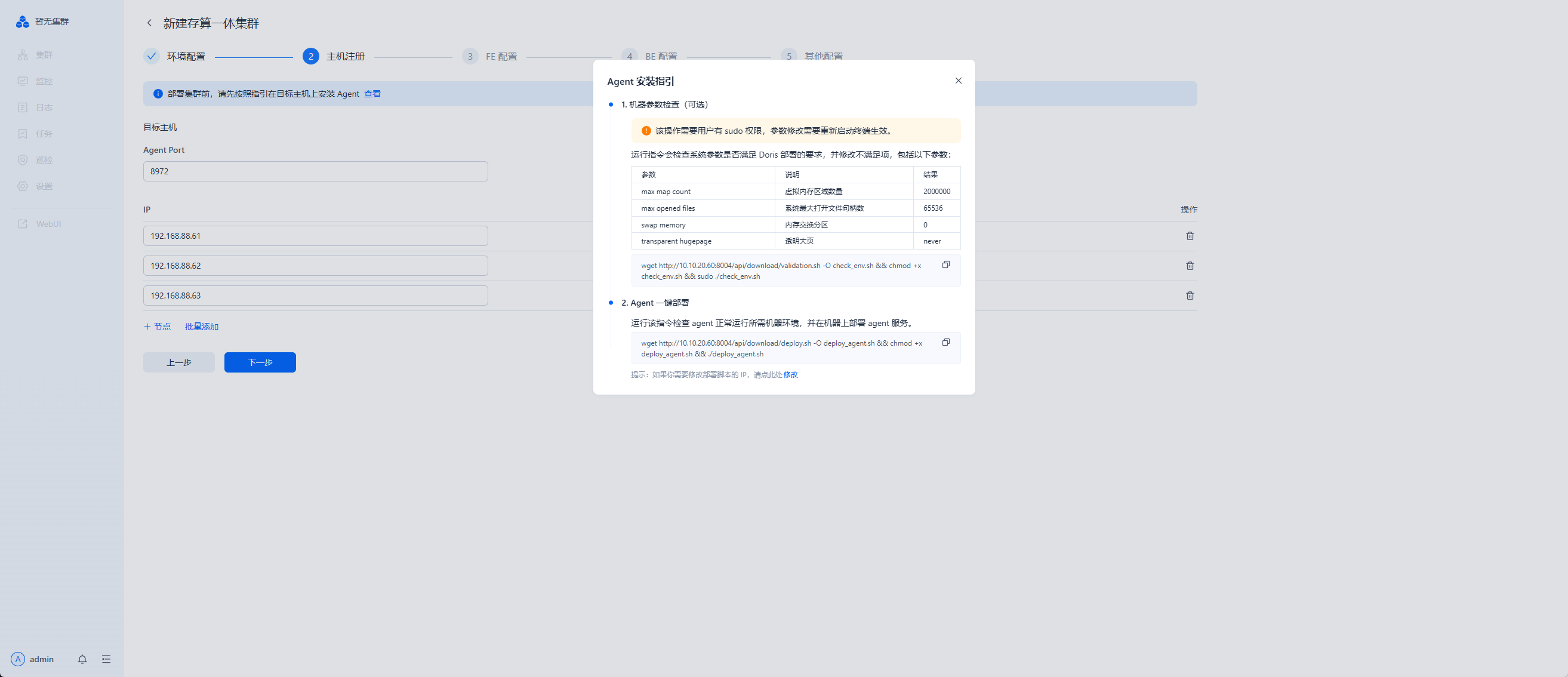Click the 设置 gear icon

click(23, 186)
